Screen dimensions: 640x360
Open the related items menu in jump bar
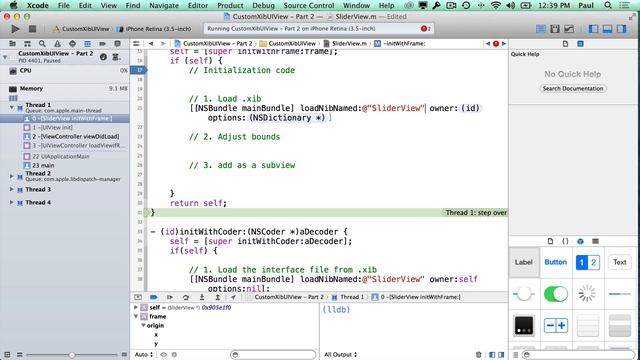coord(136,44)
